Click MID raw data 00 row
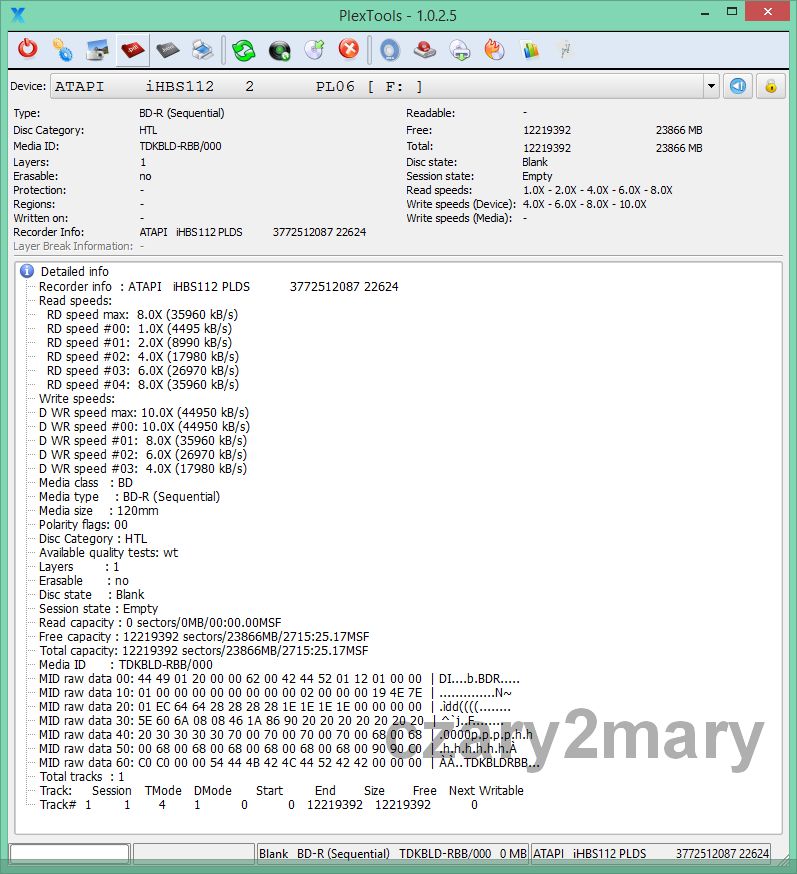The height and width of the screenshot is (874, 797). click(x=279, y=678)
